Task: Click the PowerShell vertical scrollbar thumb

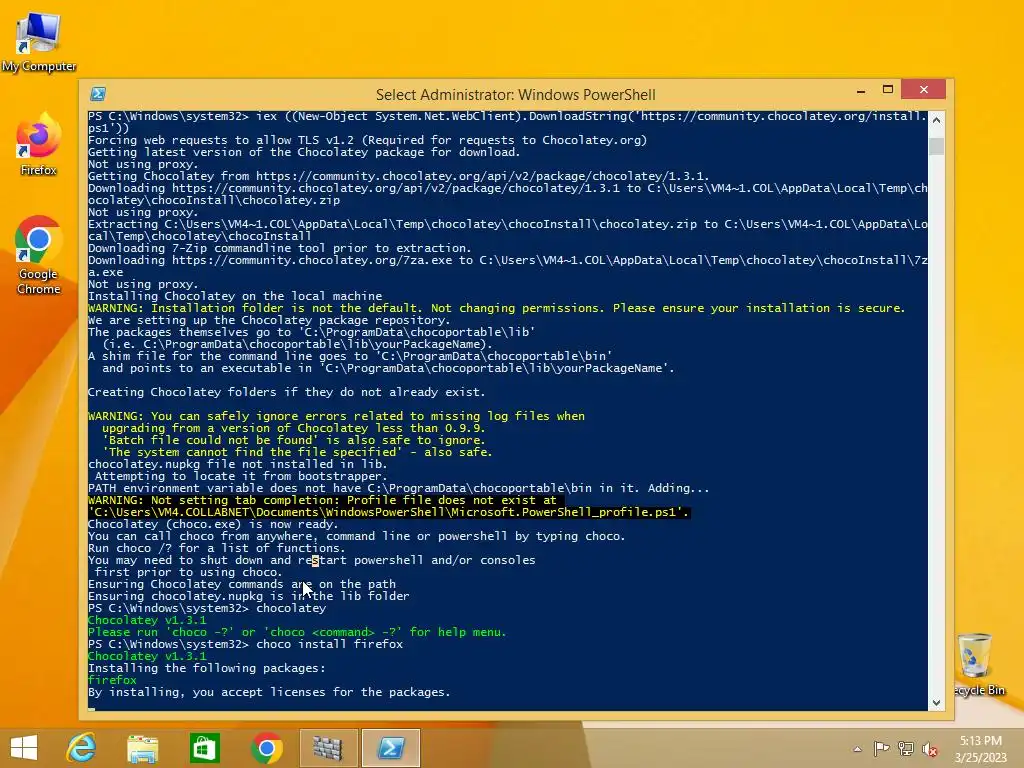Action: coord(936,146)
